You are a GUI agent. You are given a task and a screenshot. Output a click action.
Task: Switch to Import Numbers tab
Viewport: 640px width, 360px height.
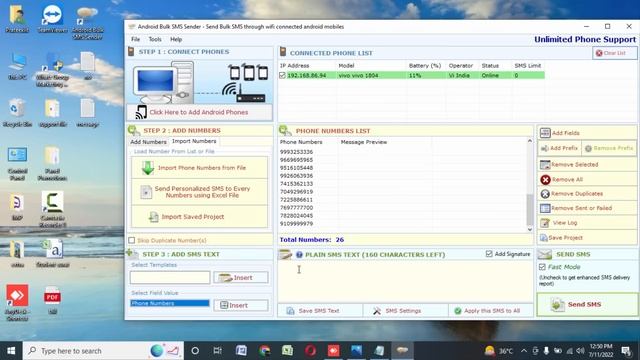(194, 141)
